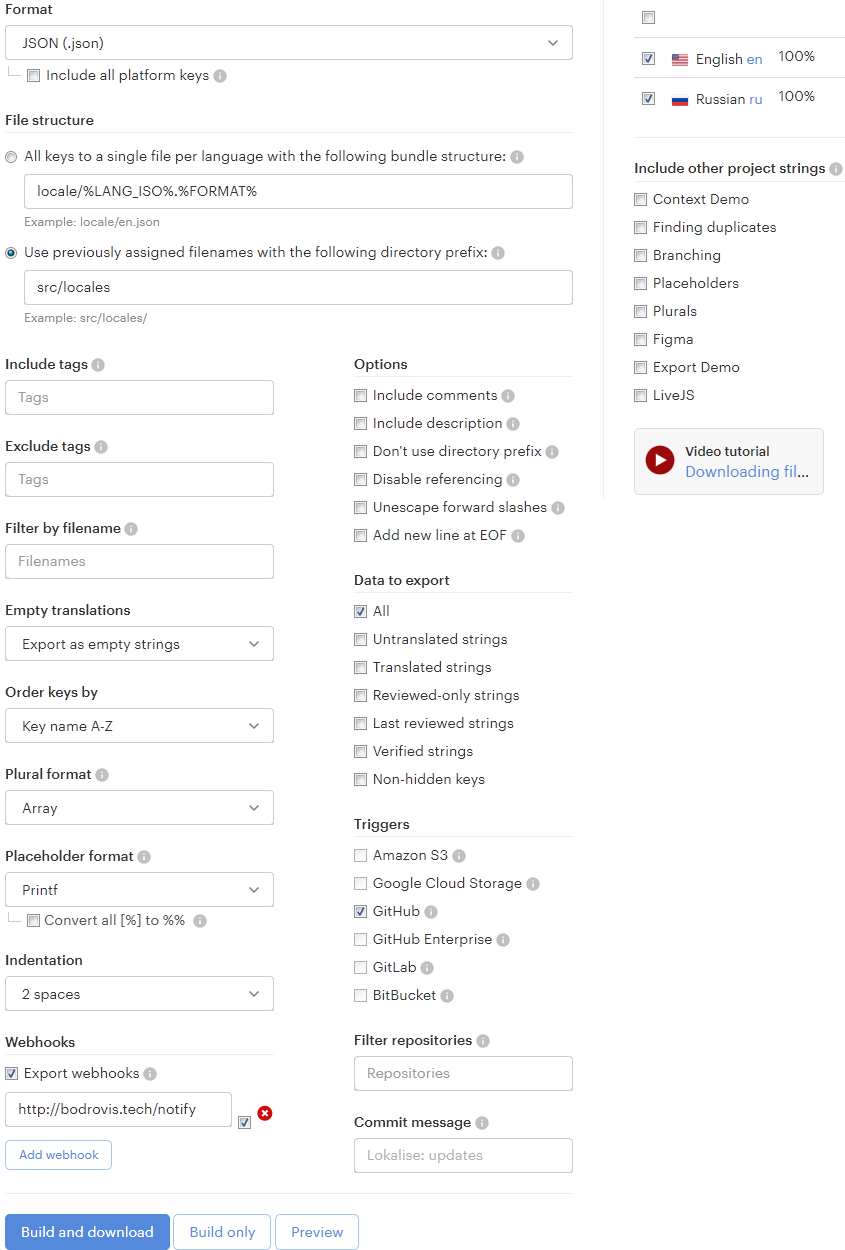Click the Build and download button

[87, 1232]
